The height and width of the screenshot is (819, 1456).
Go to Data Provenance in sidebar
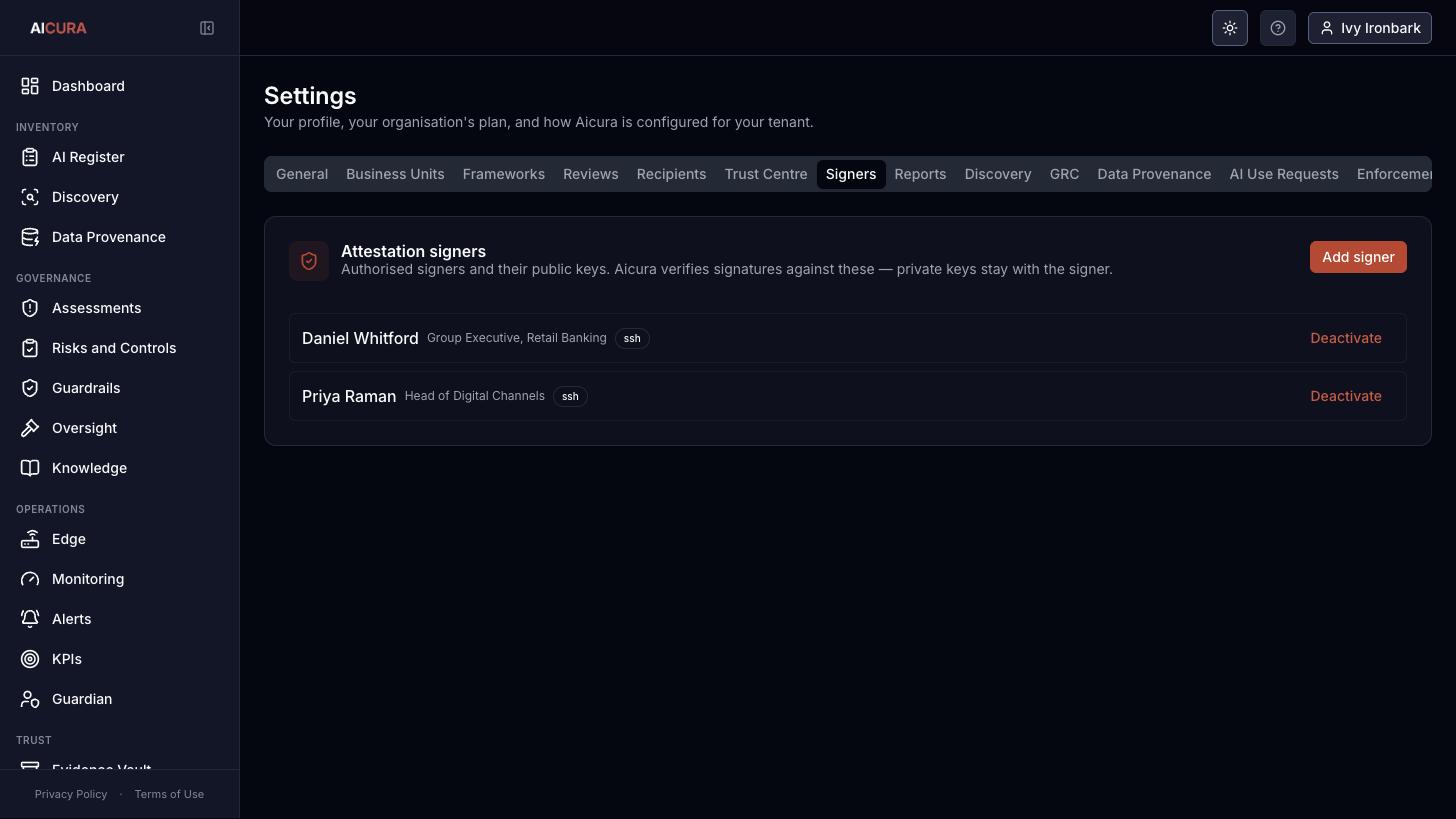click(x=119, y=237)
